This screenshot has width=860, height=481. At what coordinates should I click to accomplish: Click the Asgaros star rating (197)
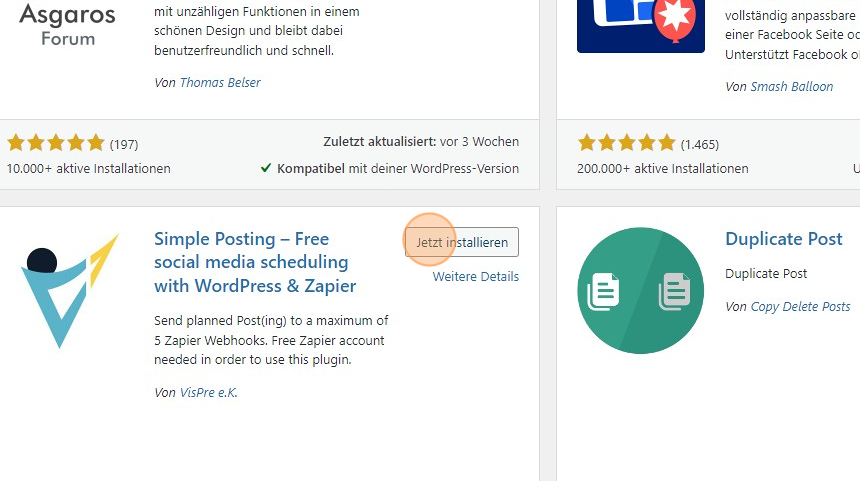click(55, 143)
